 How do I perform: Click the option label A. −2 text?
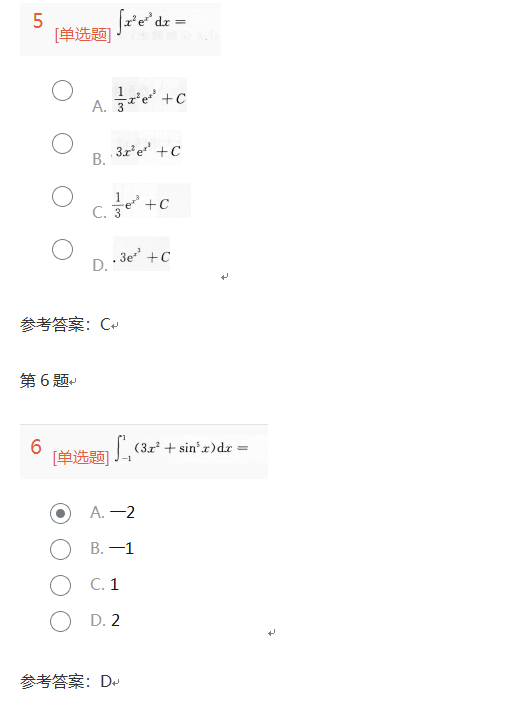point(112,512)
